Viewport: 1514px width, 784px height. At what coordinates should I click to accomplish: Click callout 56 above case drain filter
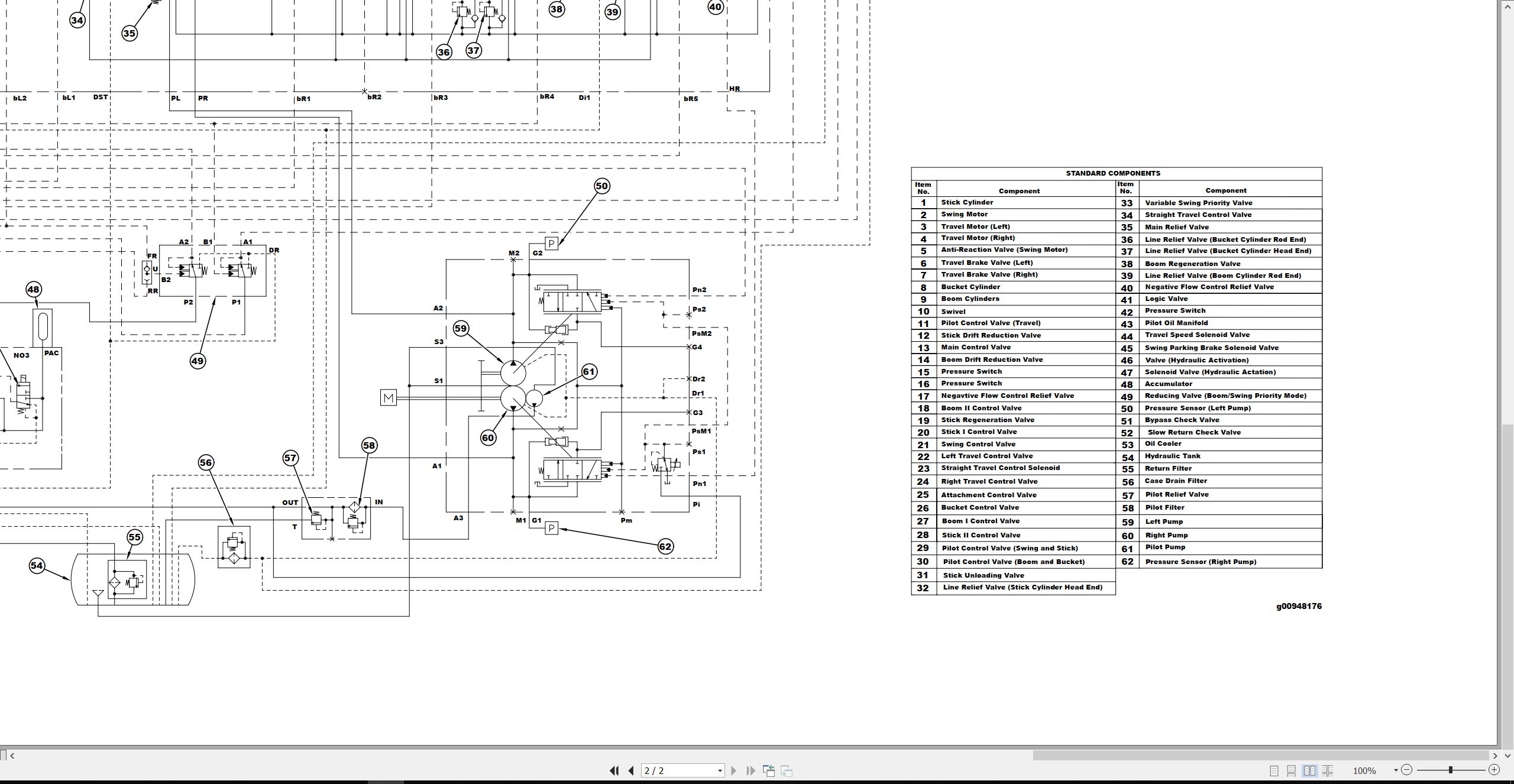(206, 462)
